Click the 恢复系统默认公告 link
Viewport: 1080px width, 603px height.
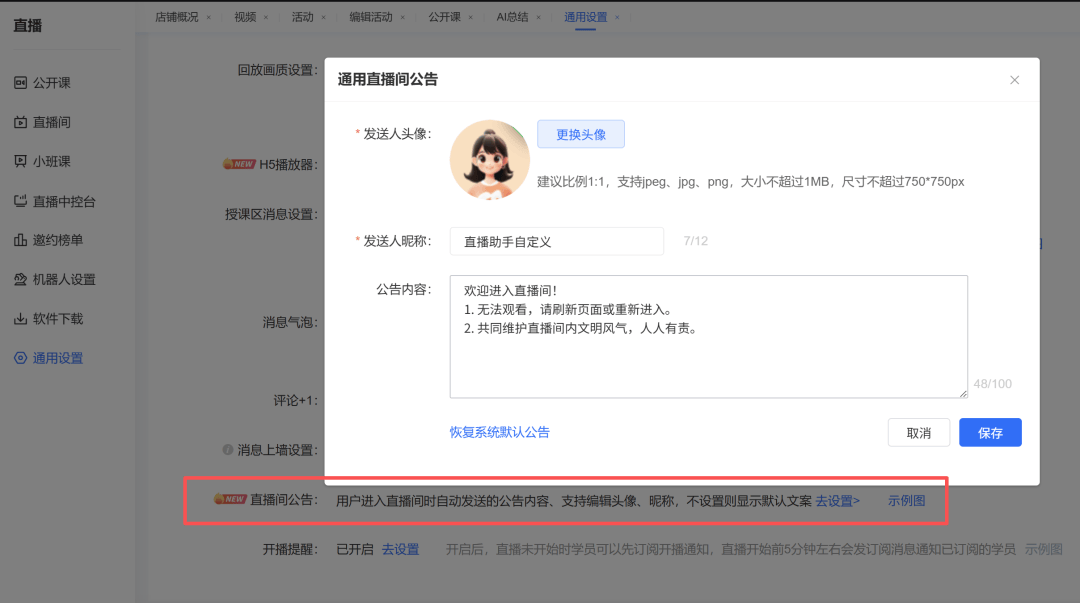point(499,432)
